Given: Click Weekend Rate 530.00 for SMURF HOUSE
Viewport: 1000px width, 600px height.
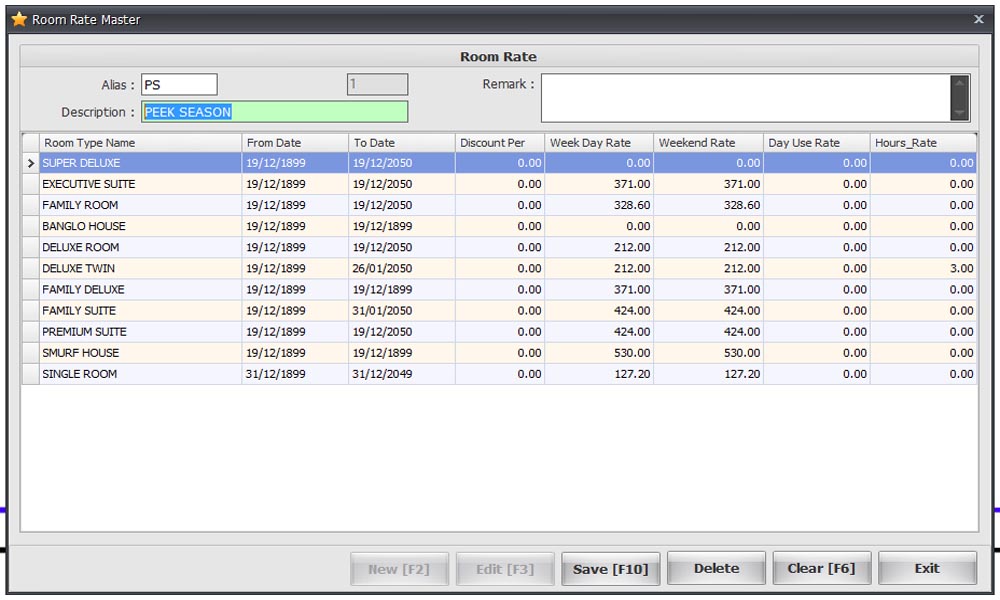Looking at the screenshot, I should pos(709,353).
